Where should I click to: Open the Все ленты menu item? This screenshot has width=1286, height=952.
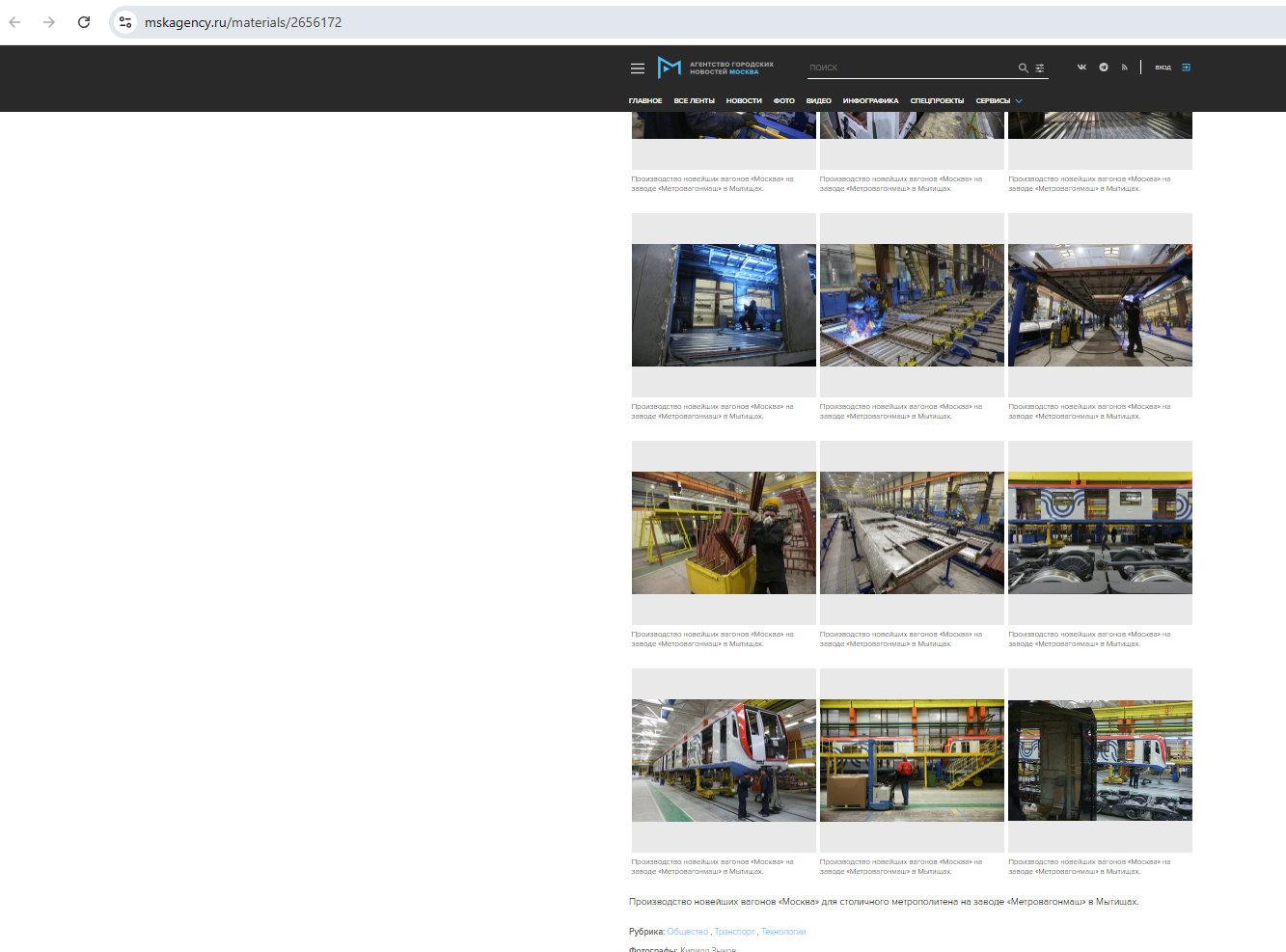[694, 101]
